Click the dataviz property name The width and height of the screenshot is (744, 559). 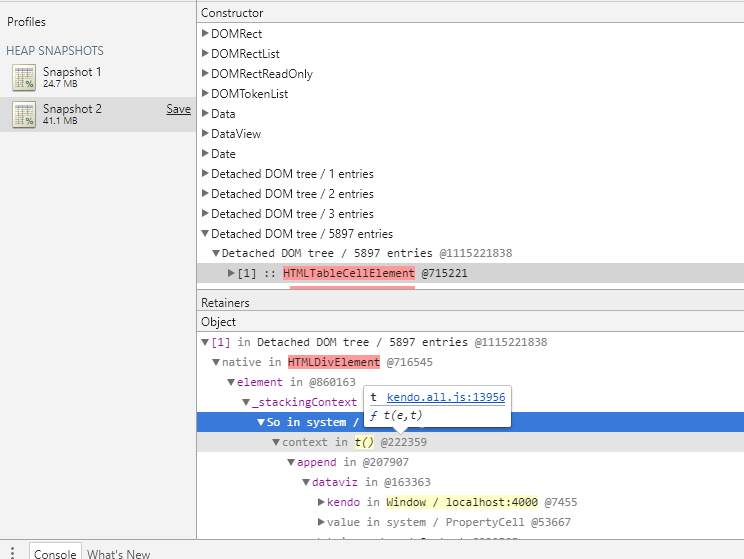click(x=335, y=483)
